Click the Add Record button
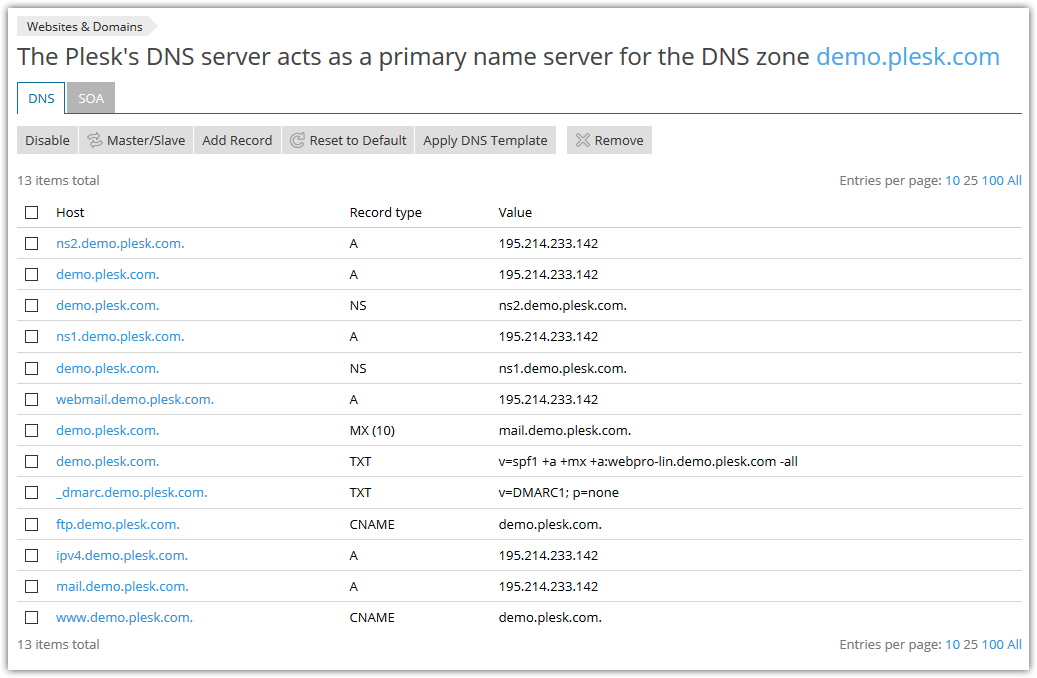 pos(237,140)
